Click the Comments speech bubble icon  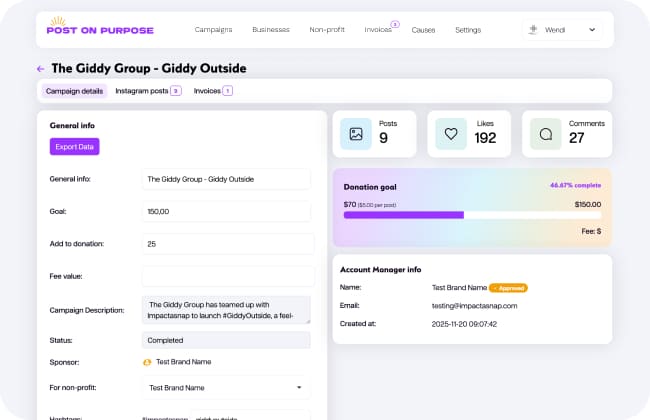click(546, 134)
